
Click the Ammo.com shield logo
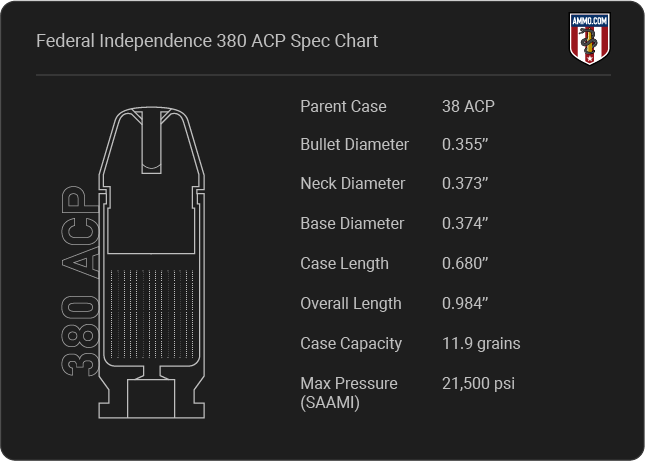tap(589, 38)
